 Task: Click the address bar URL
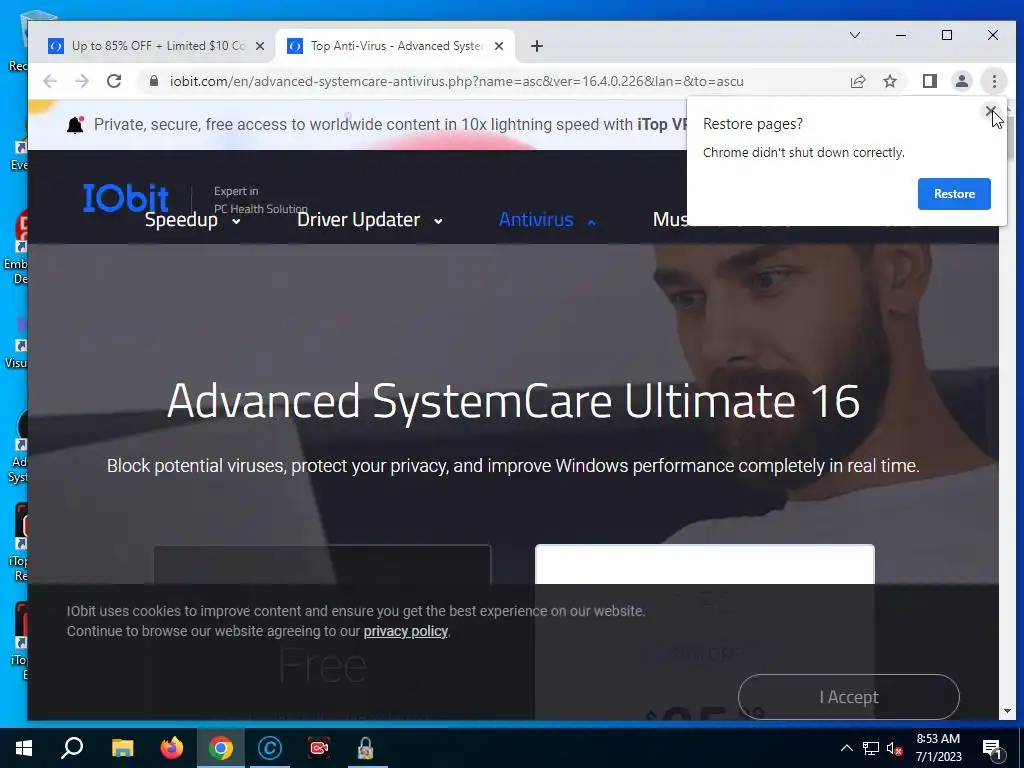tap(456, 81)
